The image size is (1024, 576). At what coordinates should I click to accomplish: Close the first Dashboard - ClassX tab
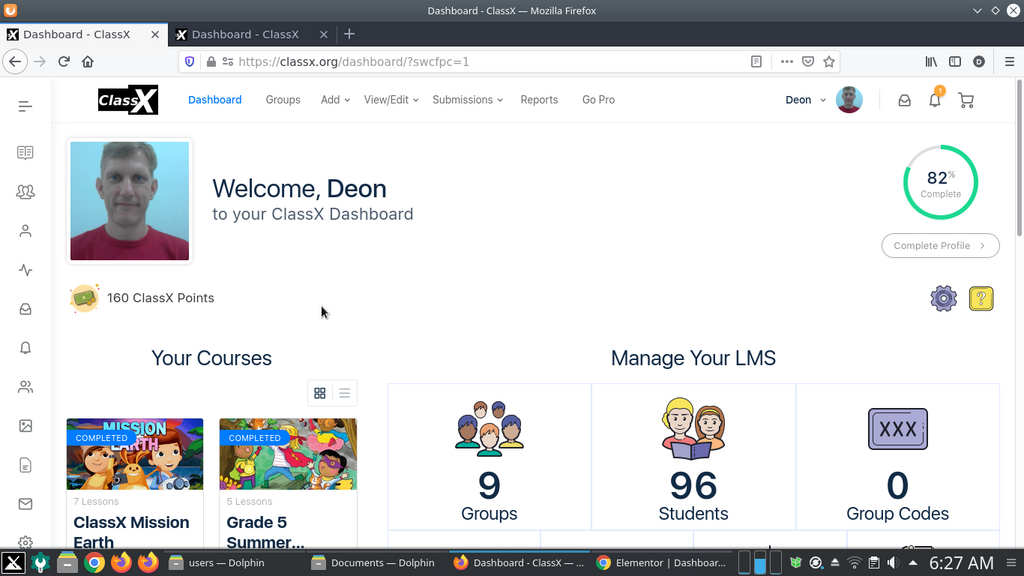point(155,35)
